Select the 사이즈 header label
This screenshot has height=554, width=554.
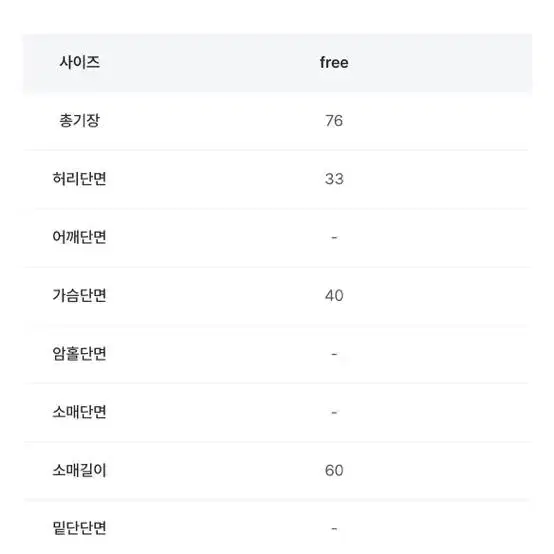(79, 62)
